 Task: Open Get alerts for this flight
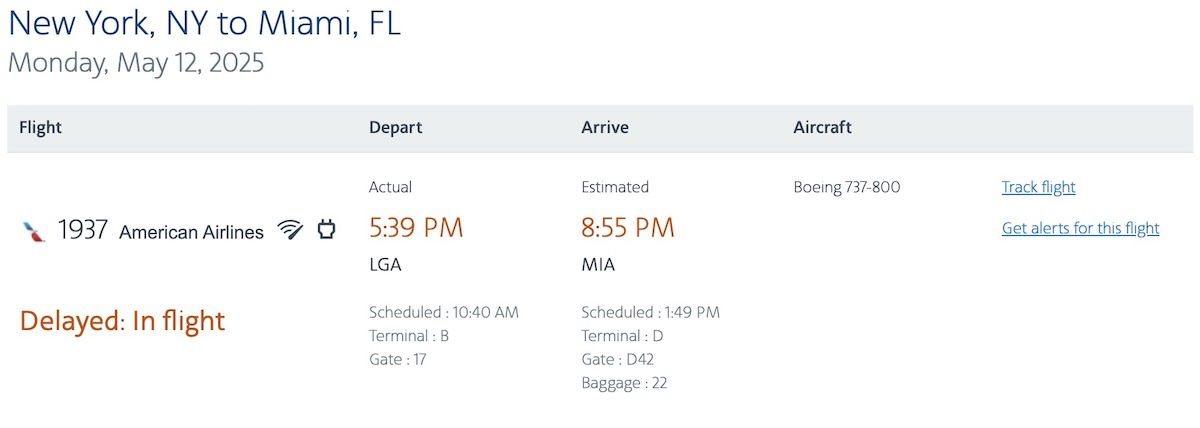1080,228
